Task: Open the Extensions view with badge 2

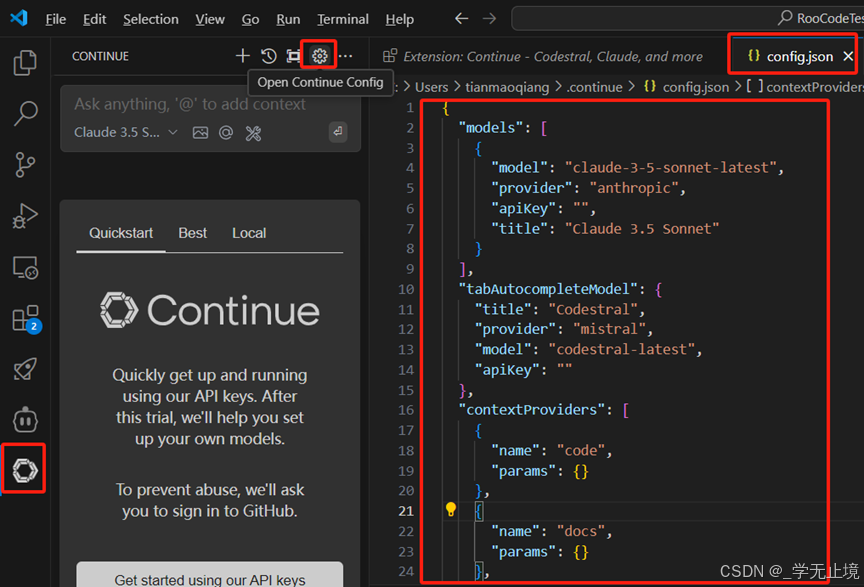Action: (x=26, y=319)
